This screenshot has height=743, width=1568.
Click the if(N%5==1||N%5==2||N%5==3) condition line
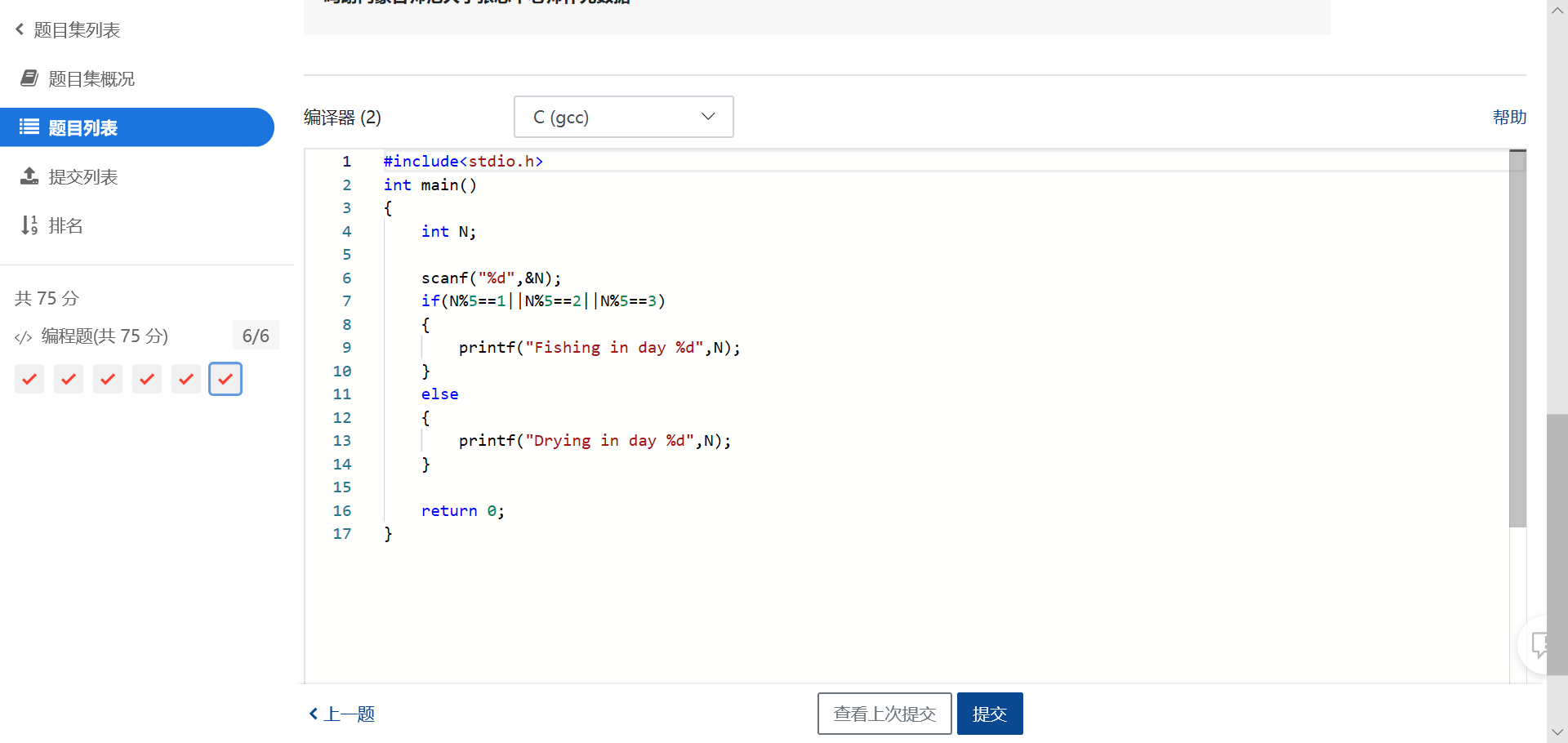coord(543,301)
